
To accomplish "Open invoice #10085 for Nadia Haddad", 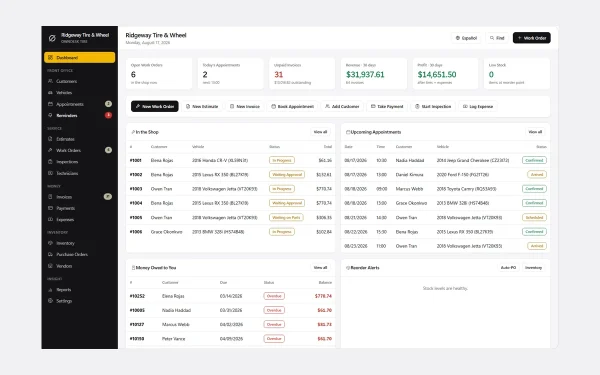I will coord(230,310).
